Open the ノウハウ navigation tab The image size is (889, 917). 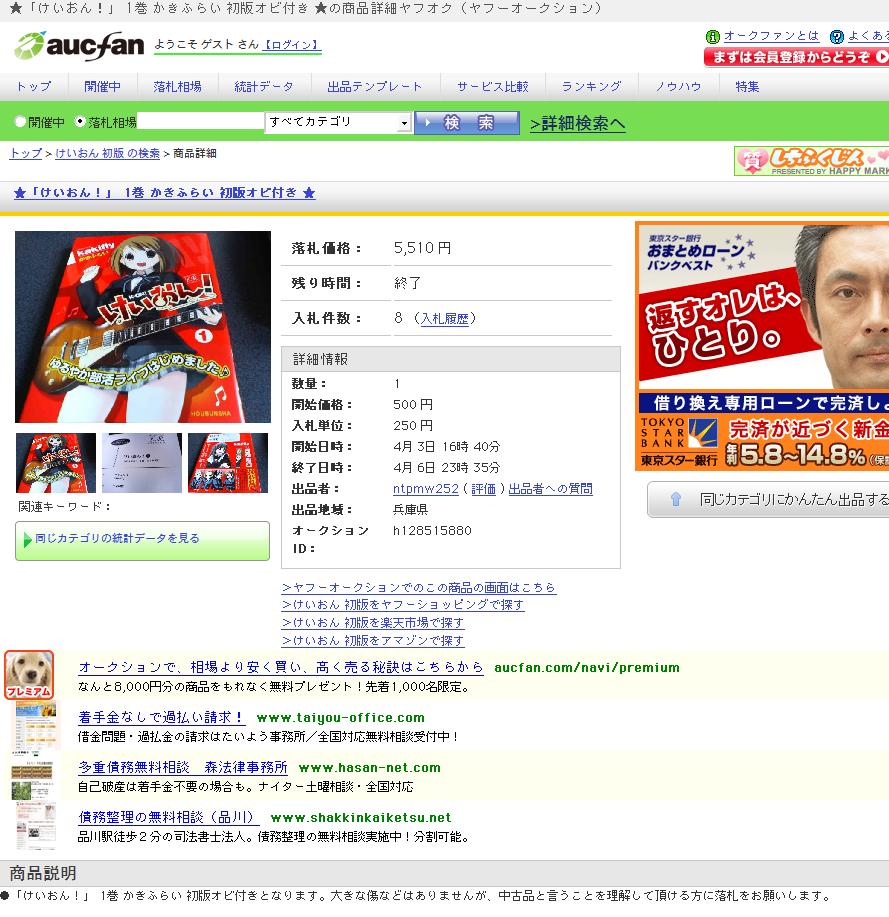678,87
